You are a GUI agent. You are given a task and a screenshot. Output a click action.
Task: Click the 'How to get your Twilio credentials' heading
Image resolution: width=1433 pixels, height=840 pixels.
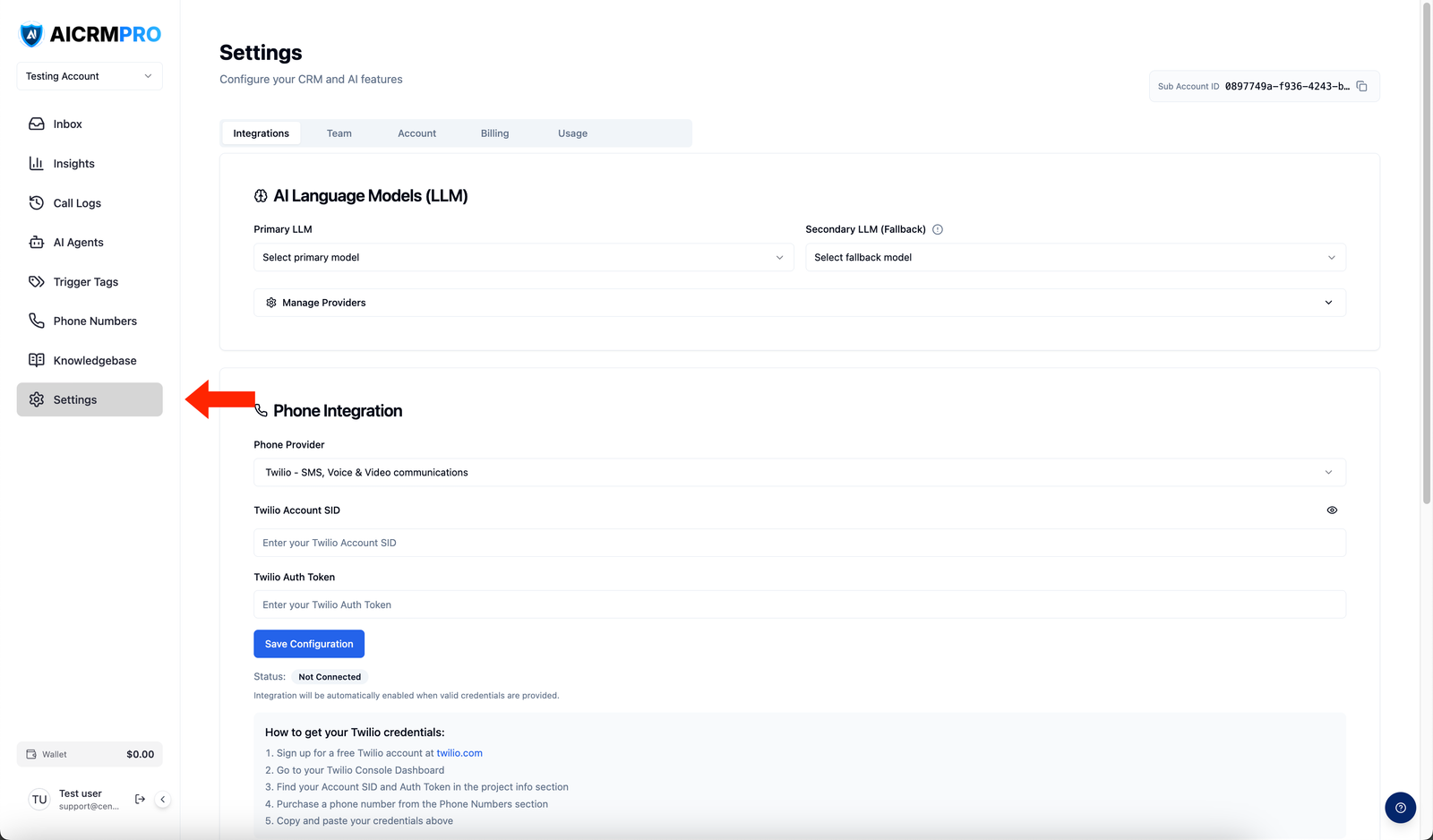point(355,733)
